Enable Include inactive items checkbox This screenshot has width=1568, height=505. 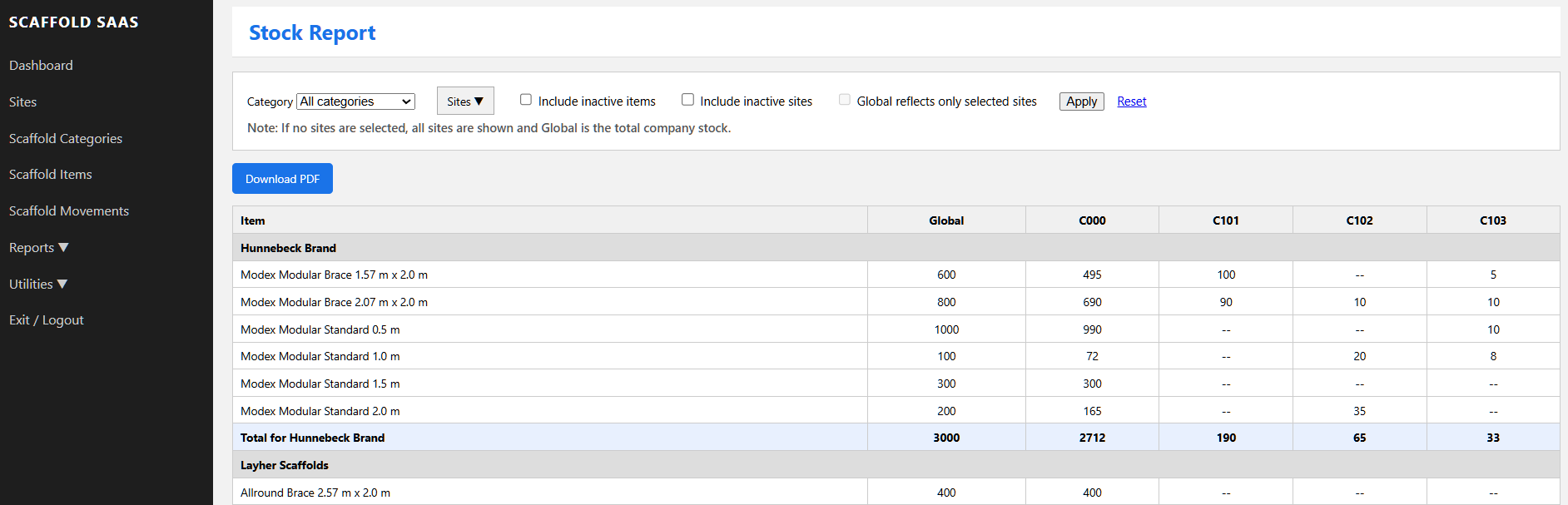526,100
